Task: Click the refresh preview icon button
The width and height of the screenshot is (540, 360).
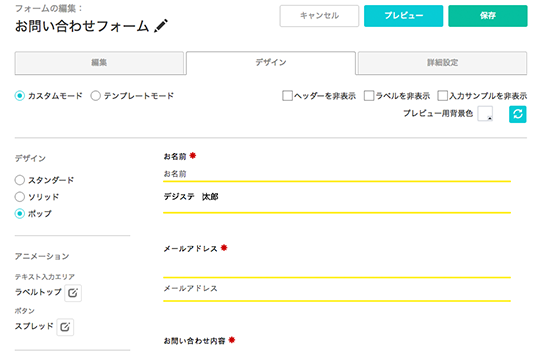Action: 517,114
